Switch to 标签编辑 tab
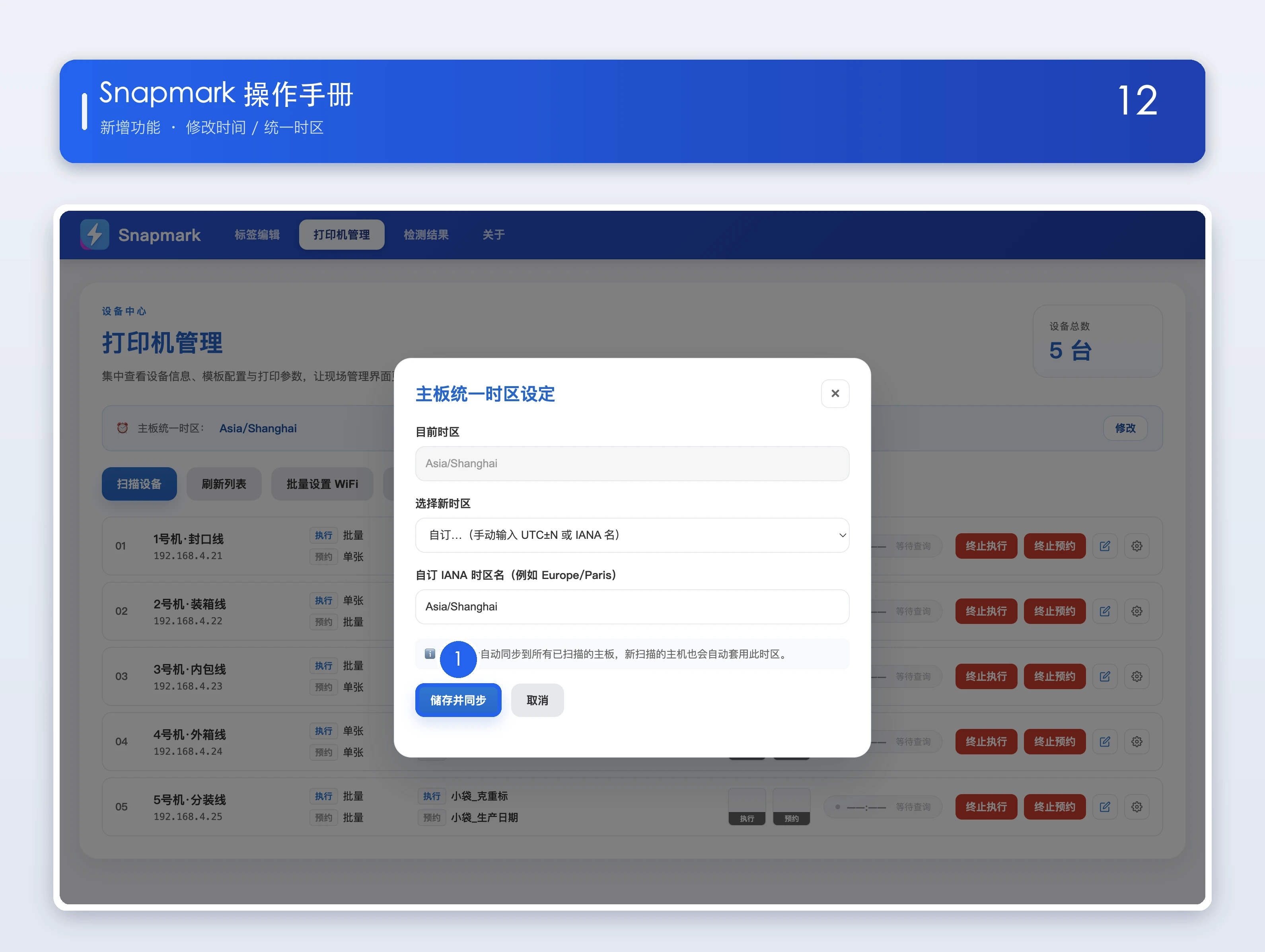Screen dimensions: 1265x952 tap(257, 235)
